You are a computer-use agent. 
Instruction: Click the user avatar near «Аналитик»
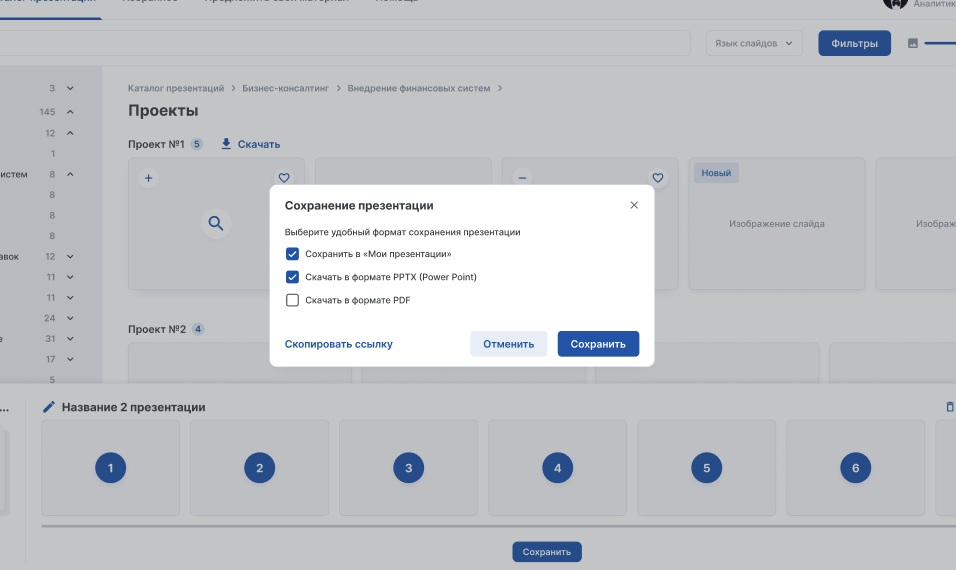coord(894,3)
